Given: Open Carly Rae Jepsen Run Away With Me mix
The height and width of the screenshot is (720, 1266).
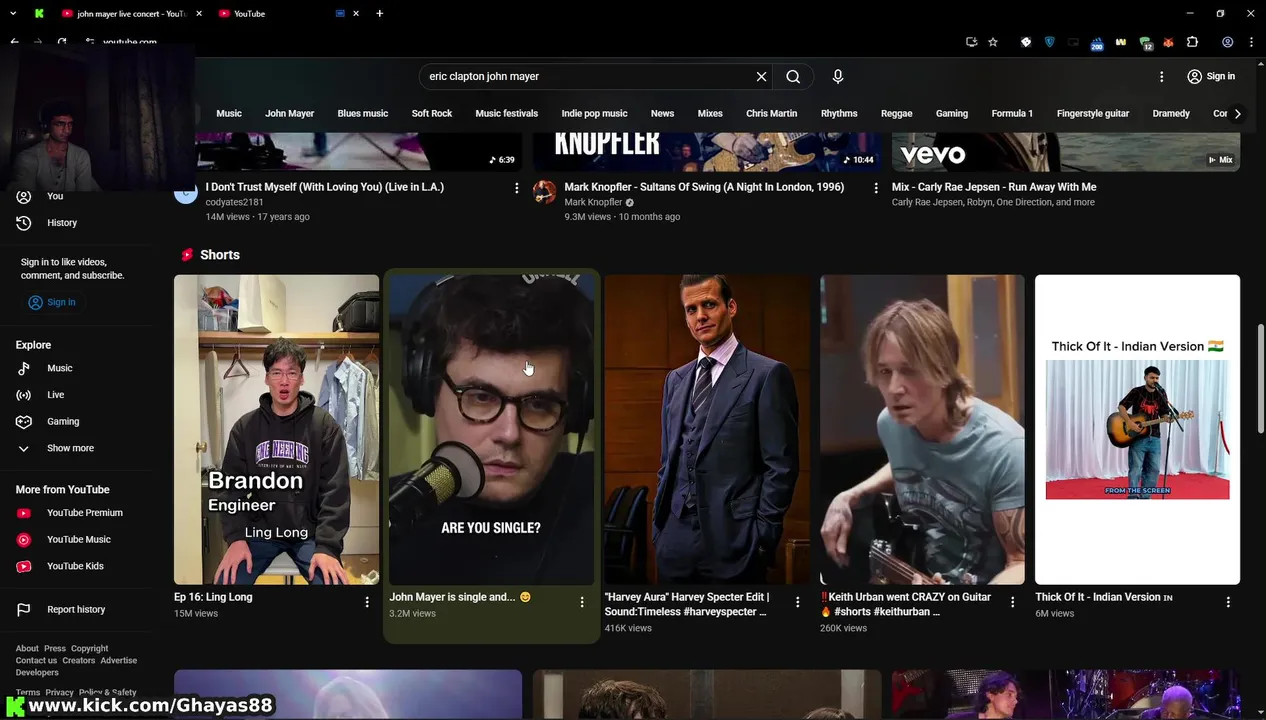Looking at the screenshot, I should [x=994, y=187].
